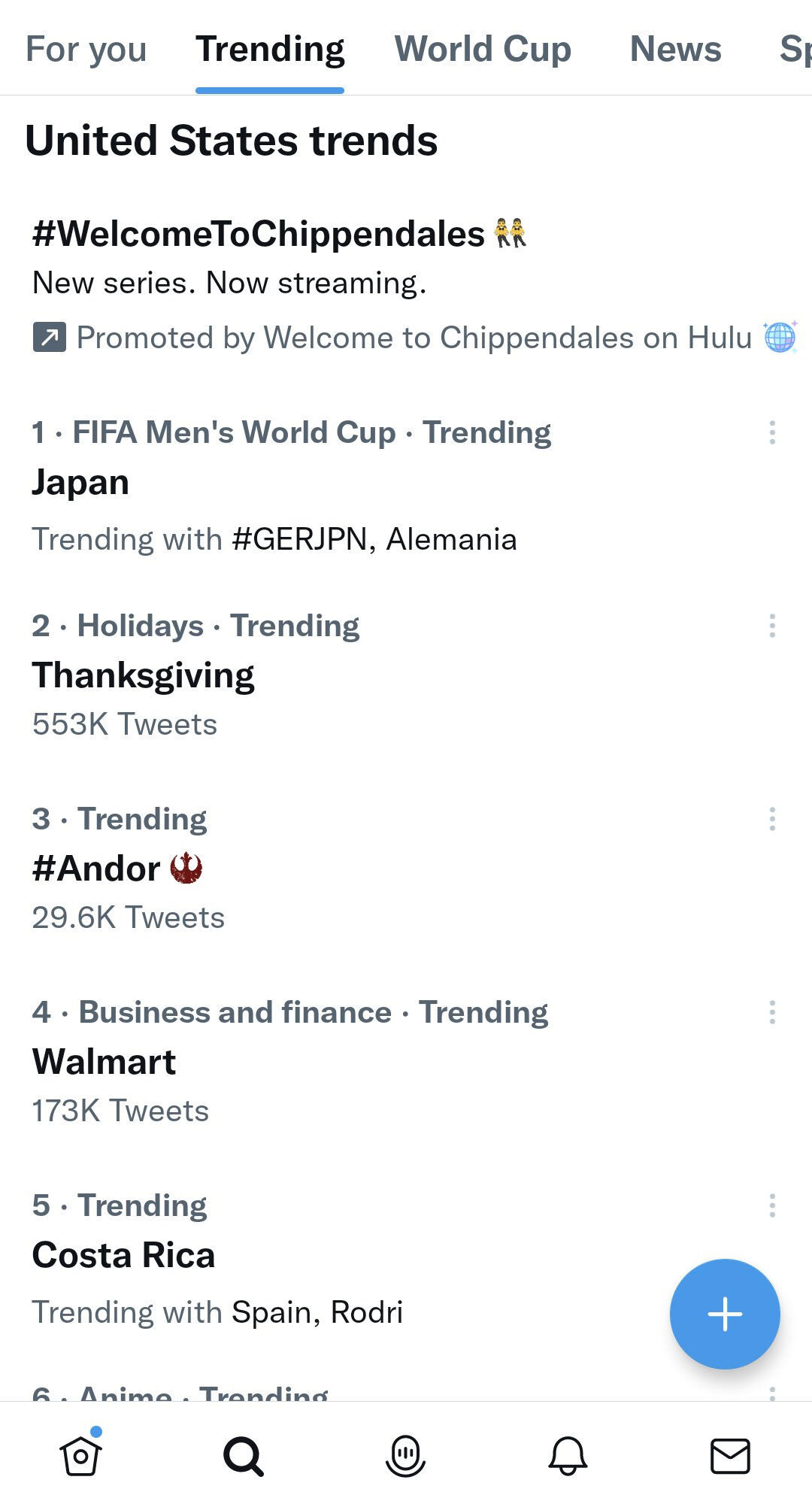Screen dimensions: 812x1501
Task: Open the Messages envelope icon
Action: [730, 1456]
